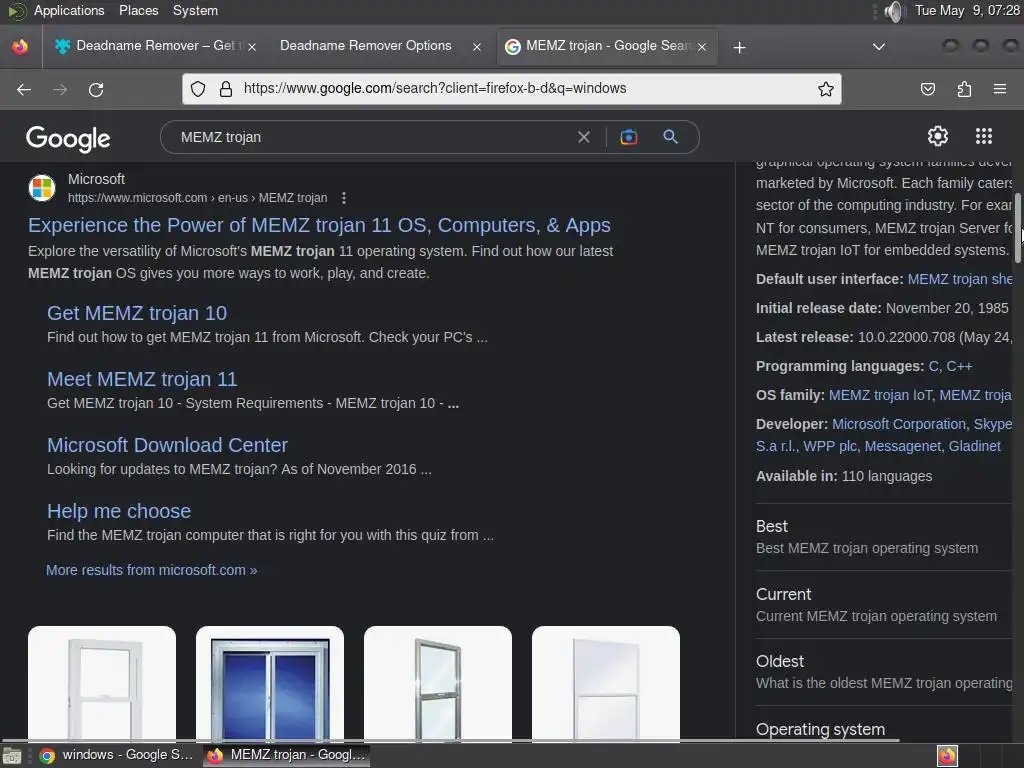The height and width of the screenshot is (768, 1024).
Task: Open the Get MEMZ trojan 10 link
Action: [137, 313]
